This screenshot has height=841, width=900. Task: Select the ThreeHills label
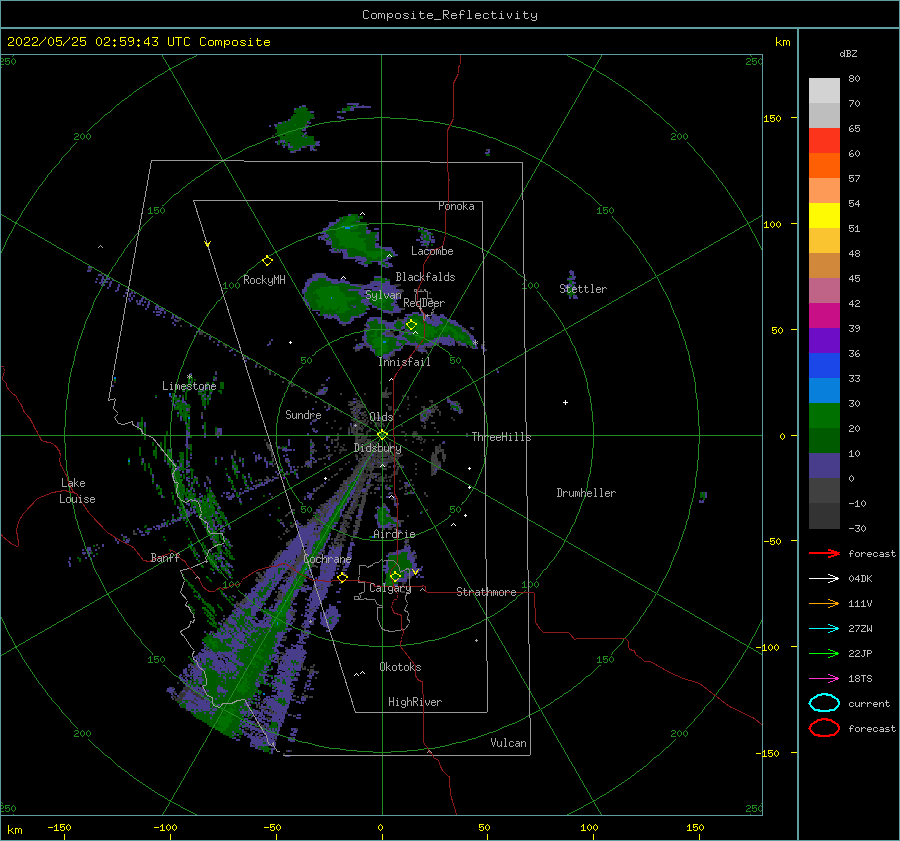click(x=501, y=437)
